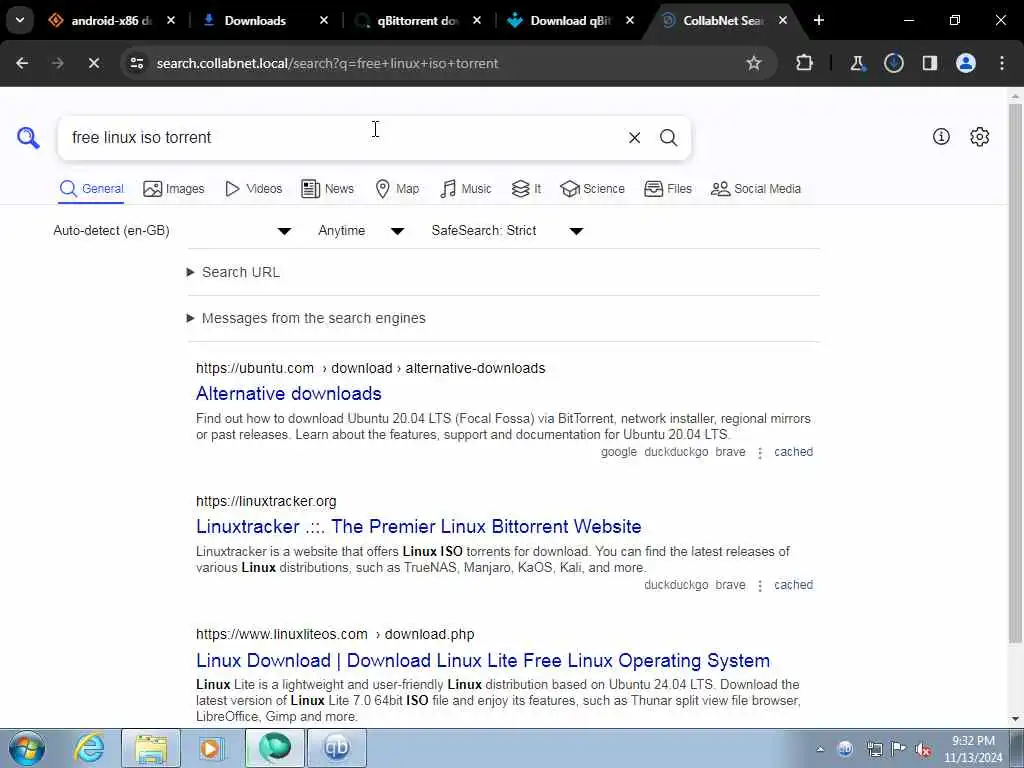Open the search info about icon

pyautogui.click(x=941, y=136)
